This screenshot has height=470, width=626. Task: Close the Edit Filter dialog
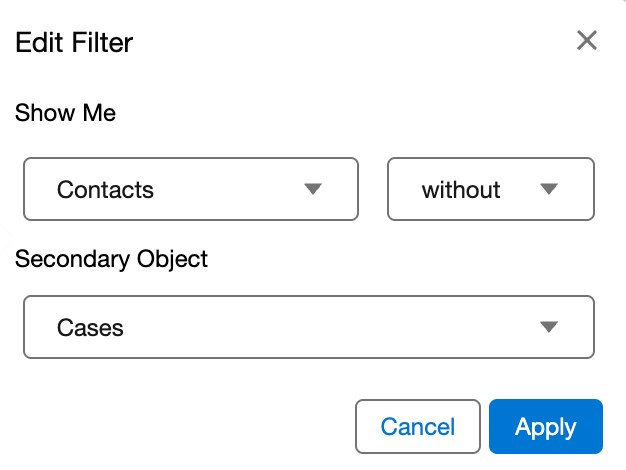pos(587,40)
